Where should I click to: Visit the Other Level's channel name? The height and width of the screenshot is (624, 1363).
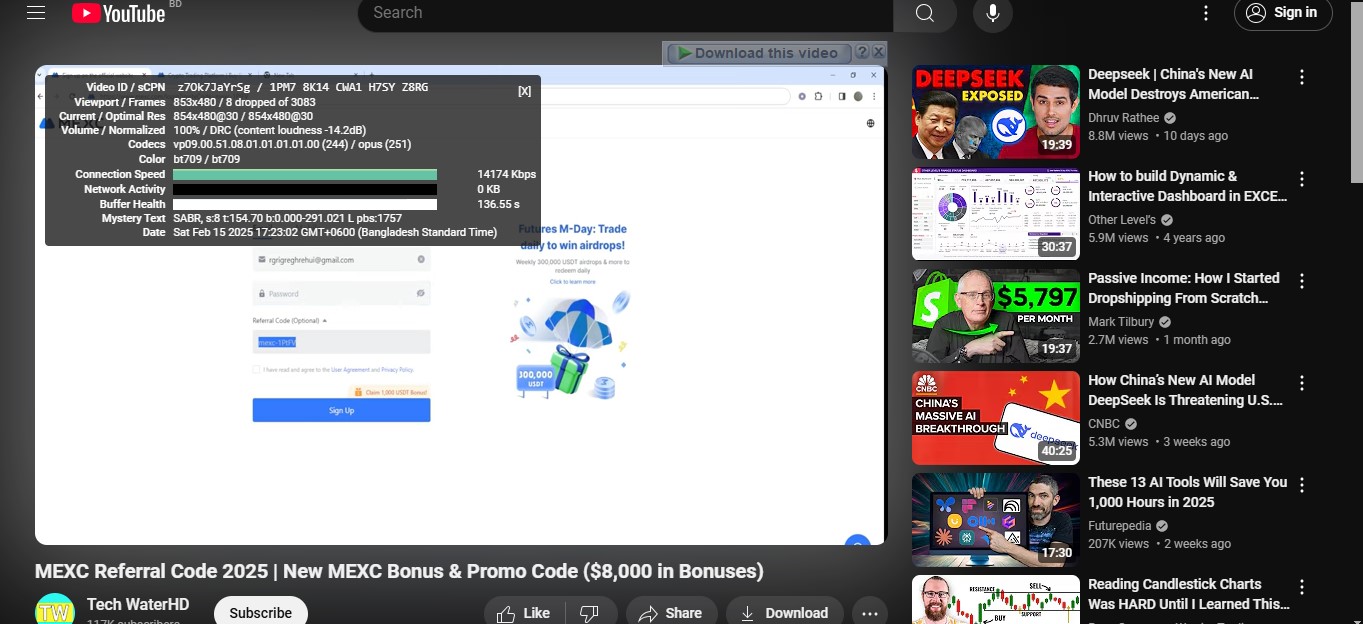[1122, 220]
